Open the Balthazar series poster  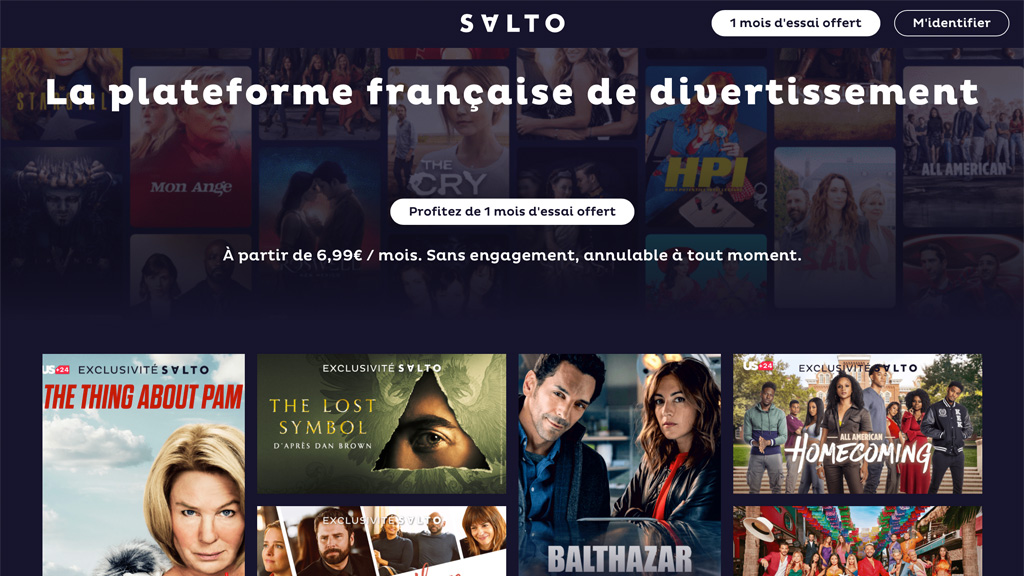(620, 465)
